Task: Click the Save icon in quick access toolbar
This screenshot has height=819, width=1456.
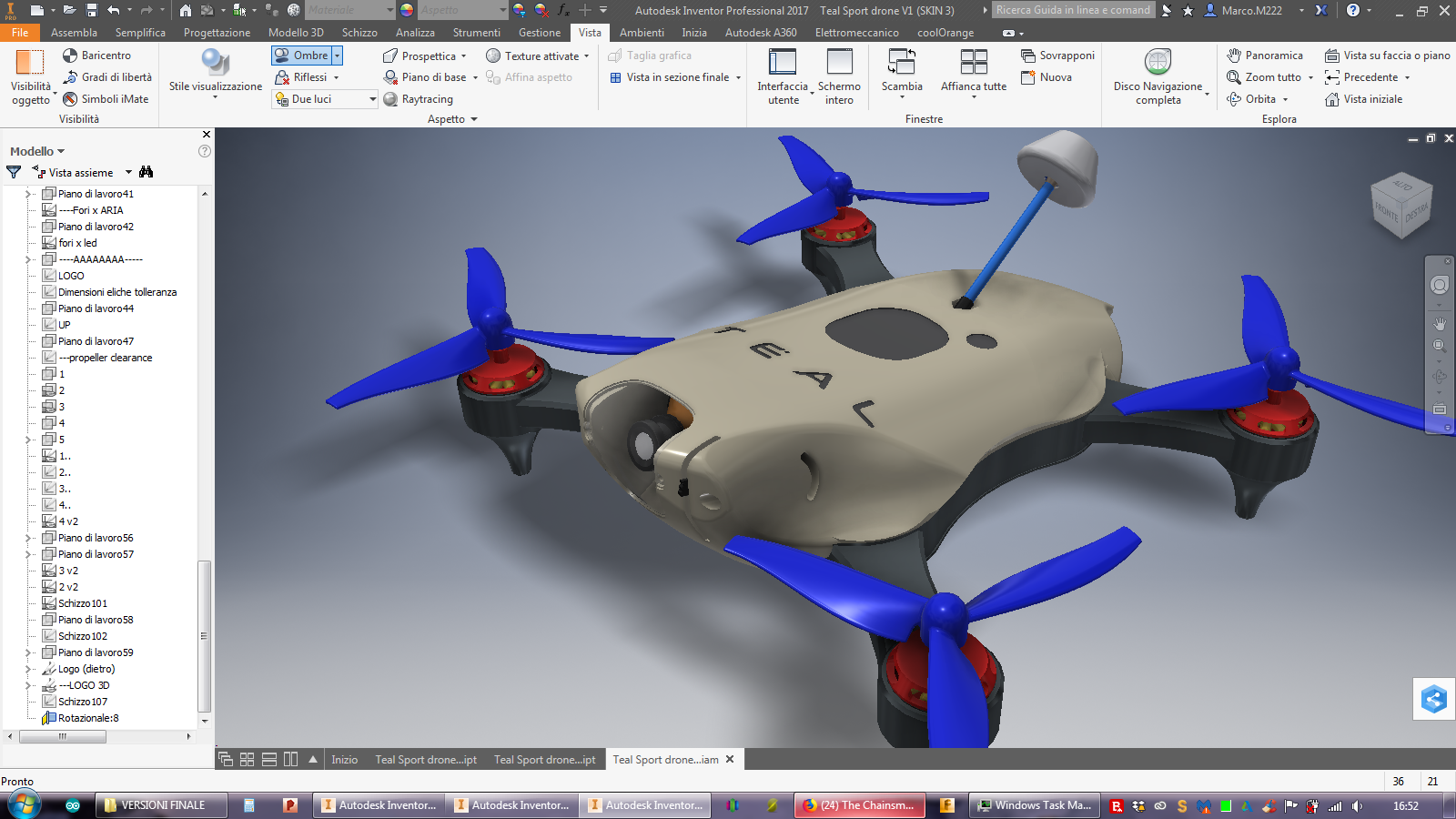Action: (x=92, y=10)
